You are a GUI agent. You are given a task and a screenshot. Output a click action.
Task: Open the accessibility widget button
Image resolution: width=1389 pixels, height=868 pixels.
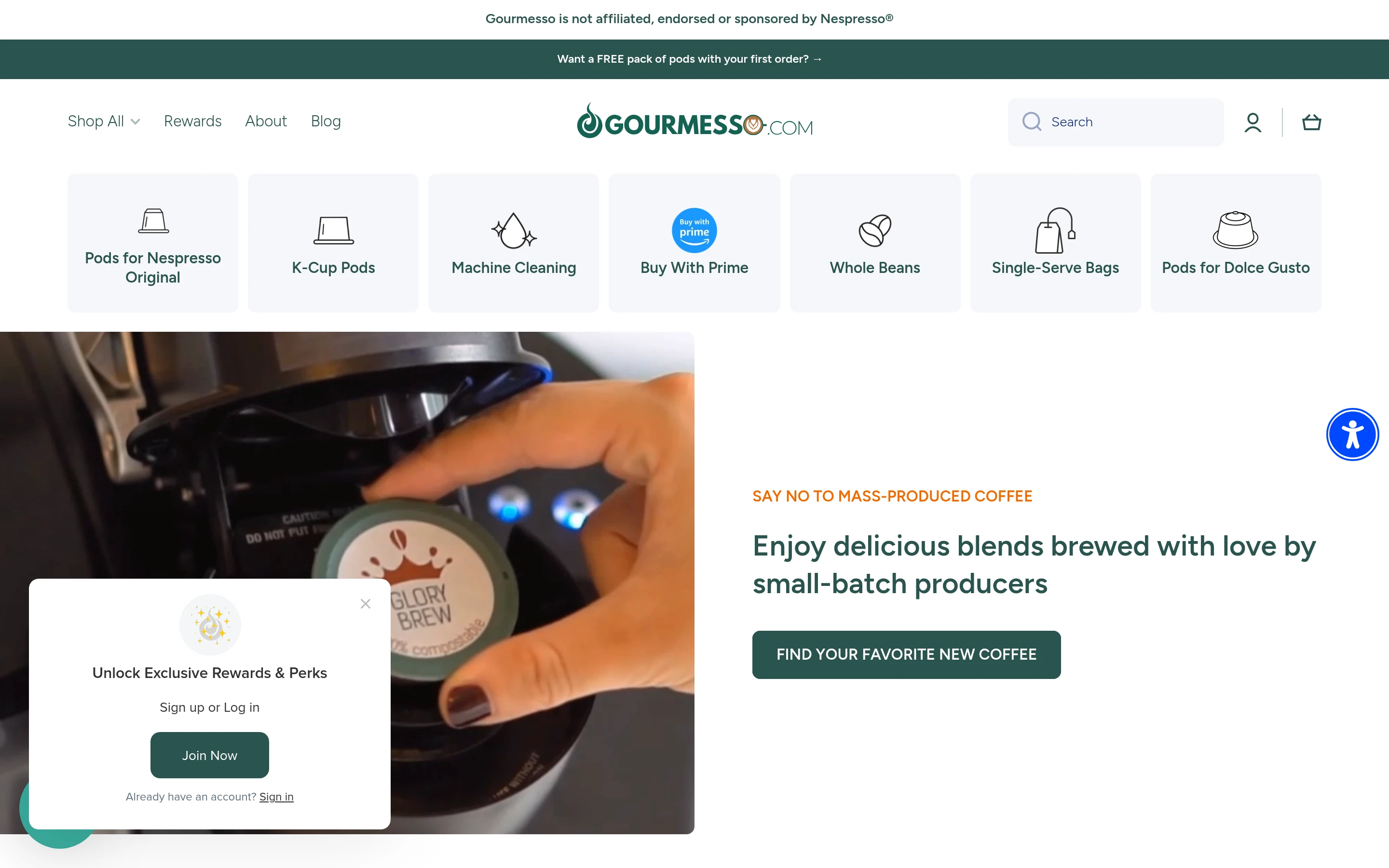click(1352, 434)
